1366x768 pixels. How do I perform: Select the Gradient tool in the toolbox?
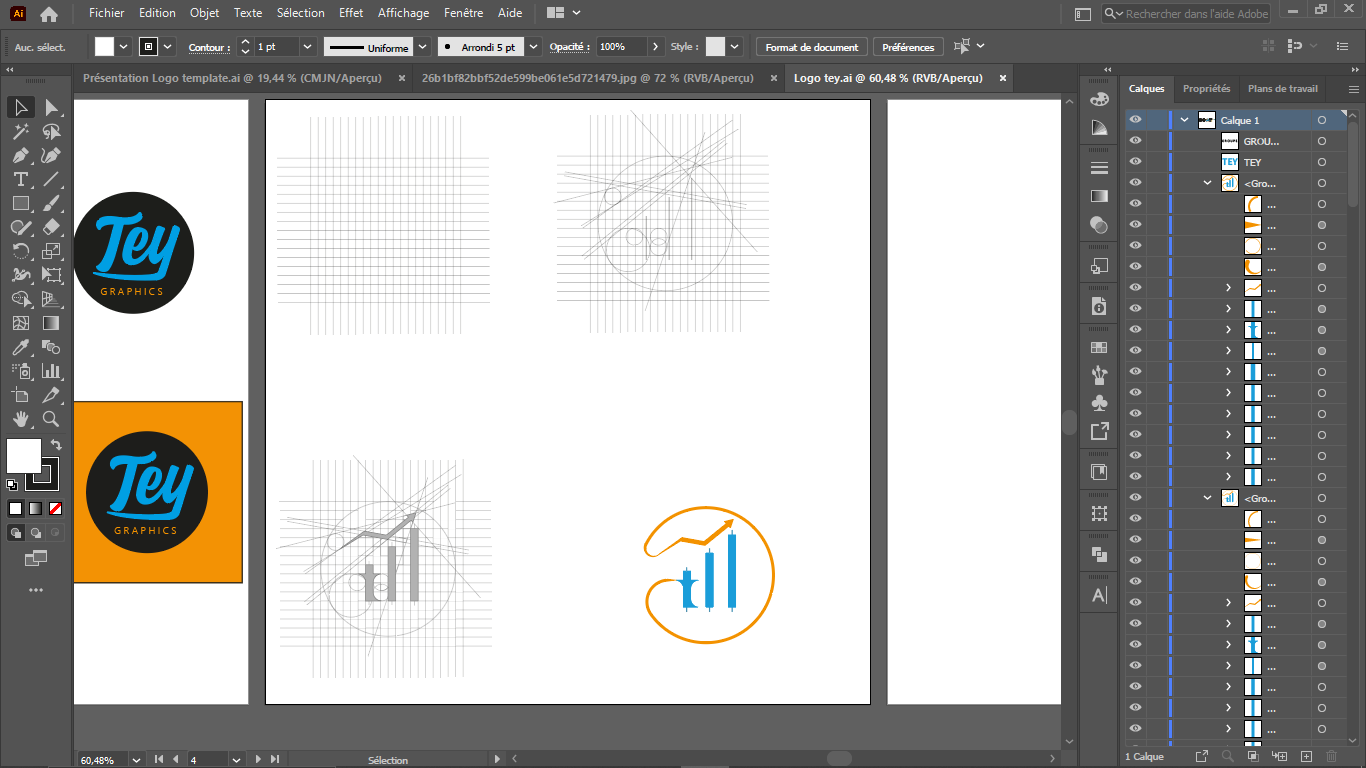click(x=51, y=324)
